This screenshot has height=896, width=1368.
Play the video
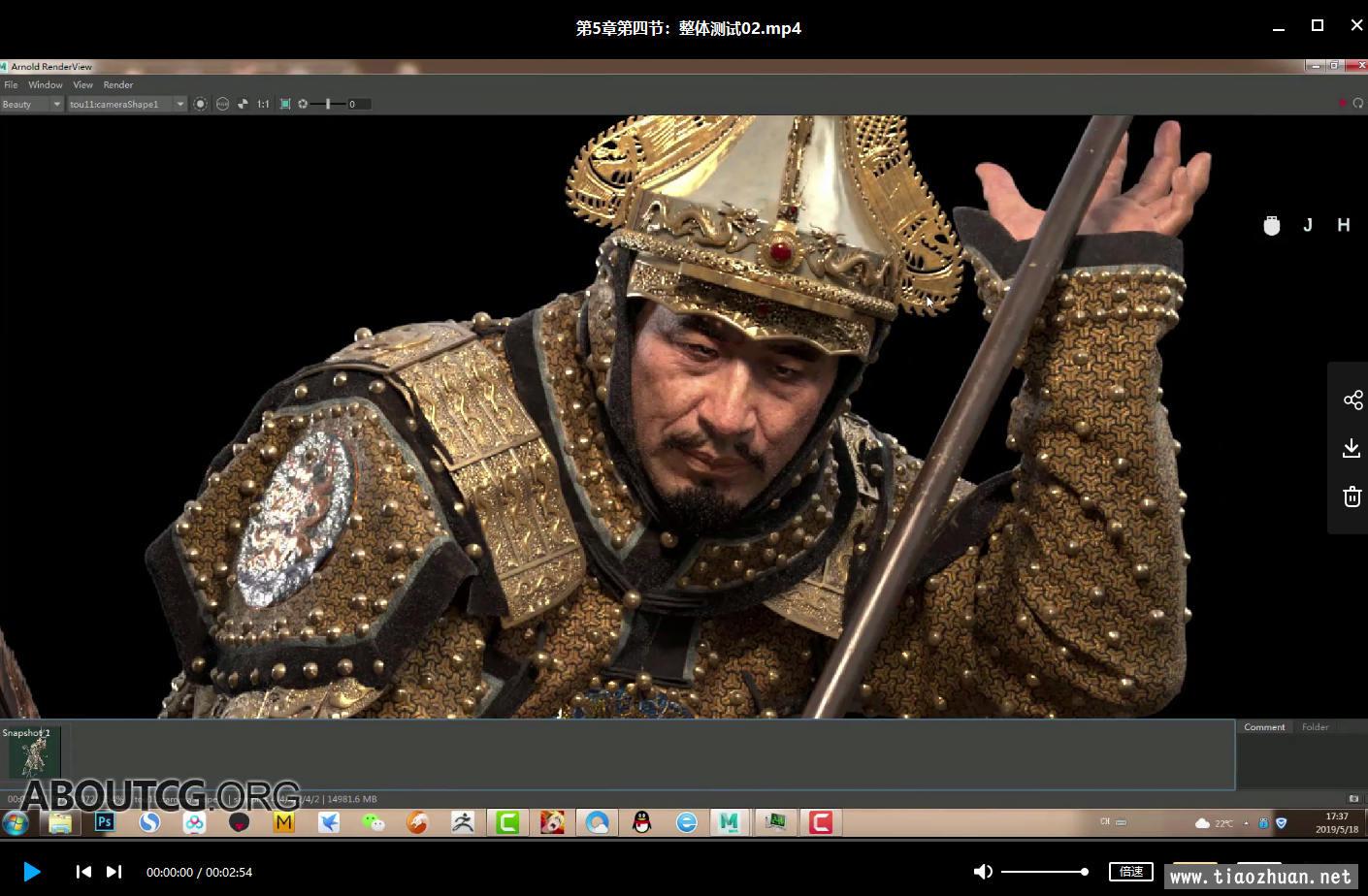click(x=31, y=872)
